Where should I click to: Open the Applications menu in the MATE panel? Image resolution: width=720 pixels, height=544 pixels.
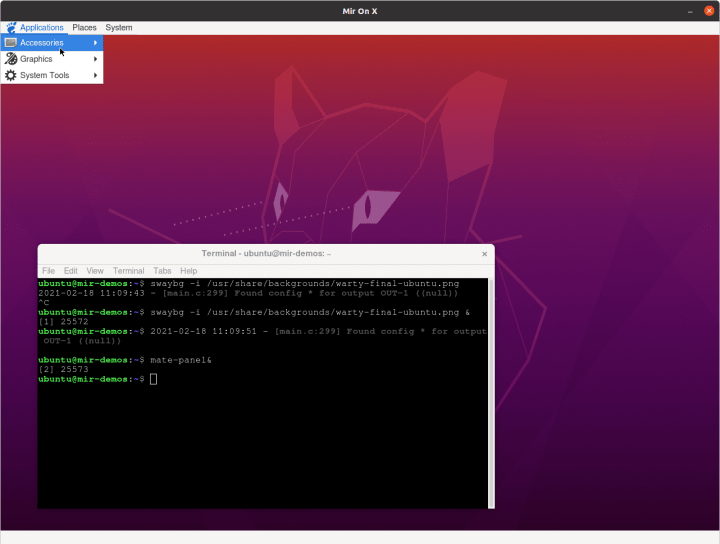point(41,28)
